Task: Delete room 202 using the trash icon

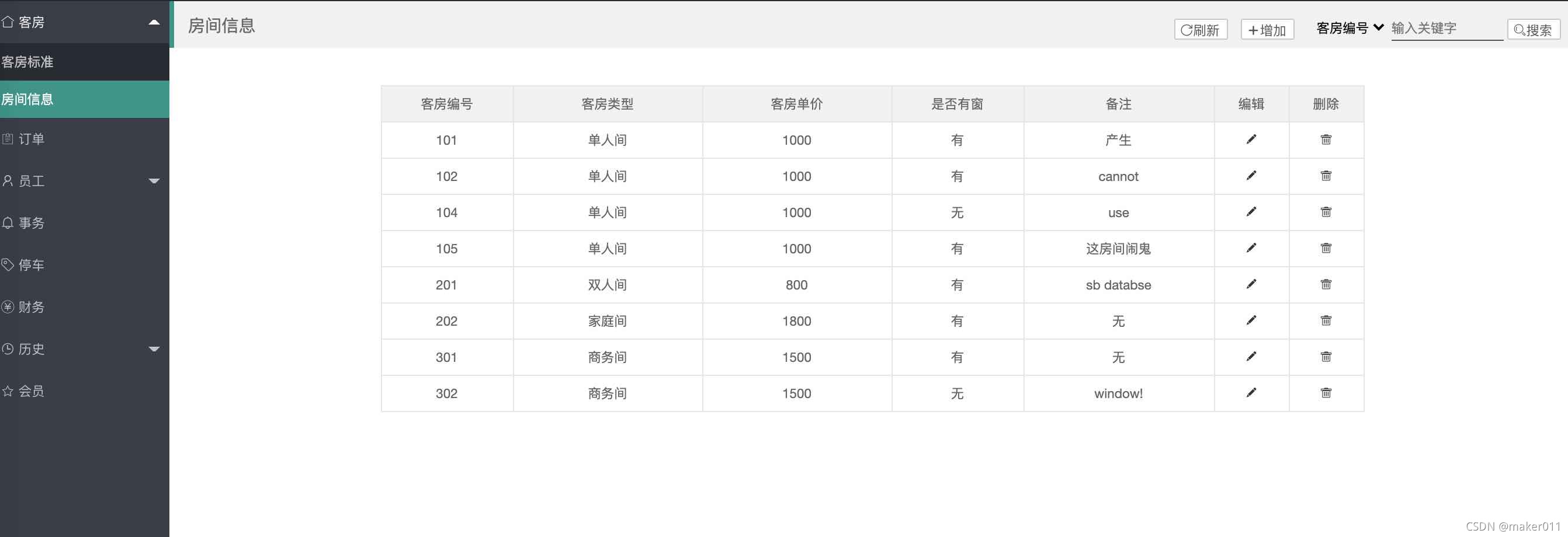Action: [x=1326, y=320]
